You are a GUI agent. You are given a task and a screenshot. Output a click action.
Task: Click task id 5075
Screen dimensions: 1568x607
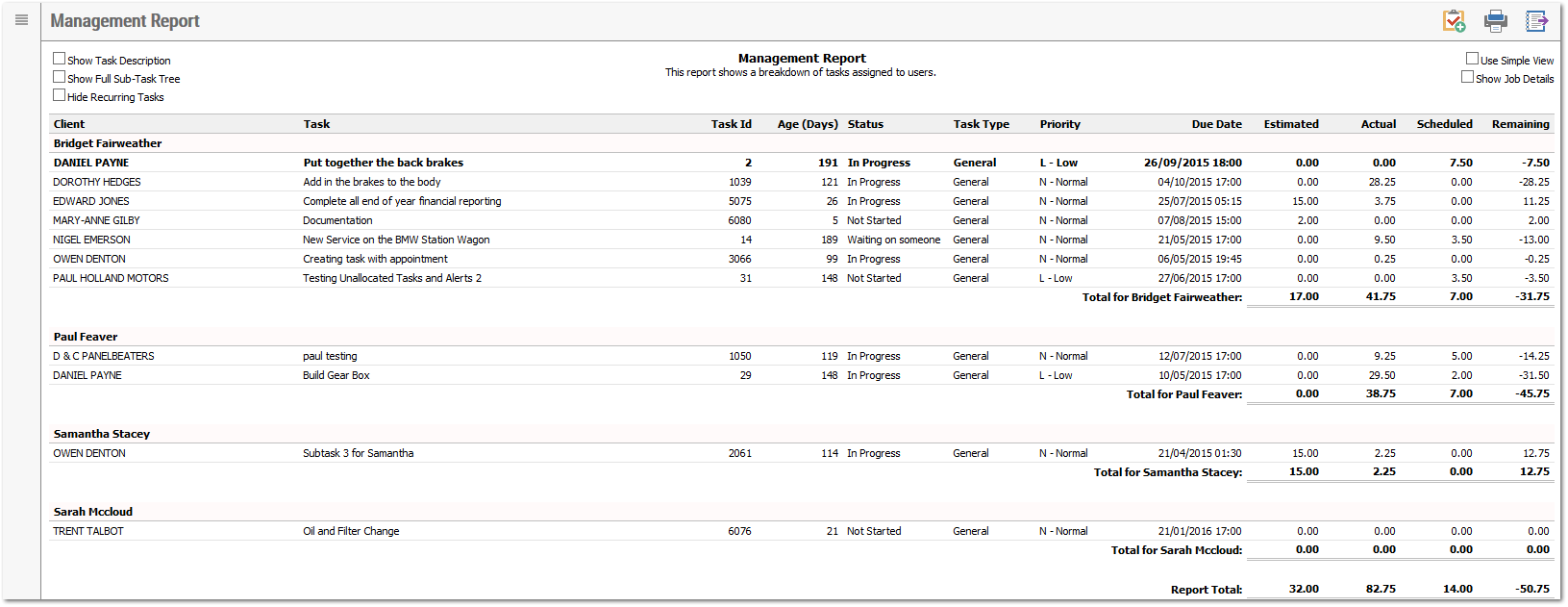tap(740, 201)
